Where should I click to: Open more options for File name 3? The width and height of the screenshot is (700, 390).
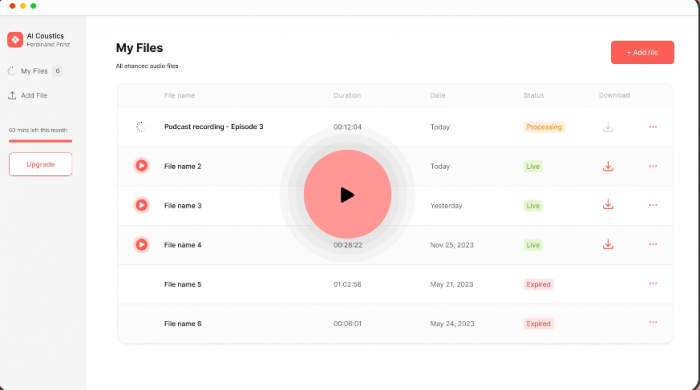(x=653, y=205)
